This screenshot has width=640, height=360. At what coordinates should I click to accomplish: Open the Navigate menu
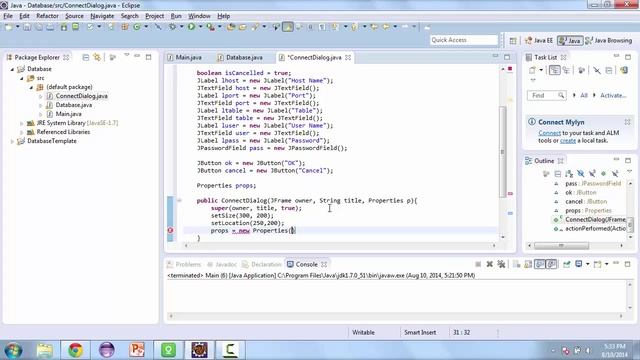(x=102, y=16)
